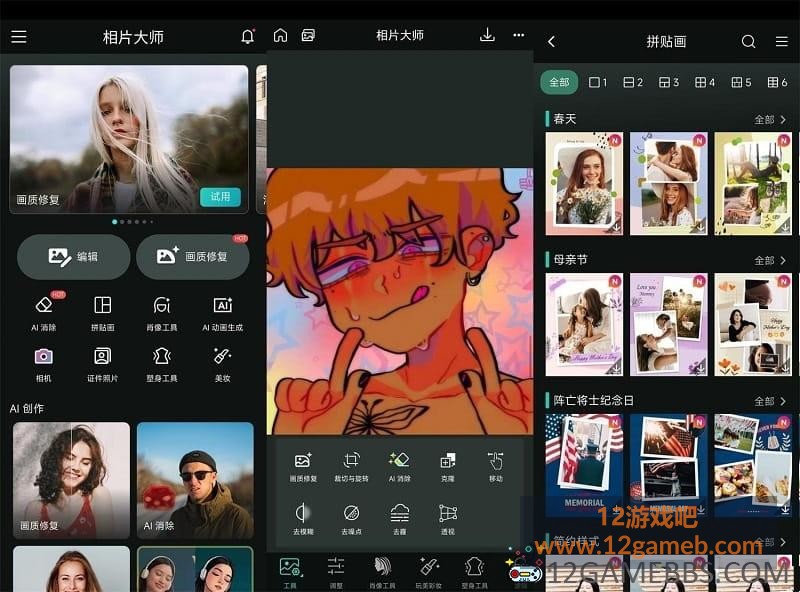
Task: Open the 画质修复 AI 创作 card
Action: [71, 480]
